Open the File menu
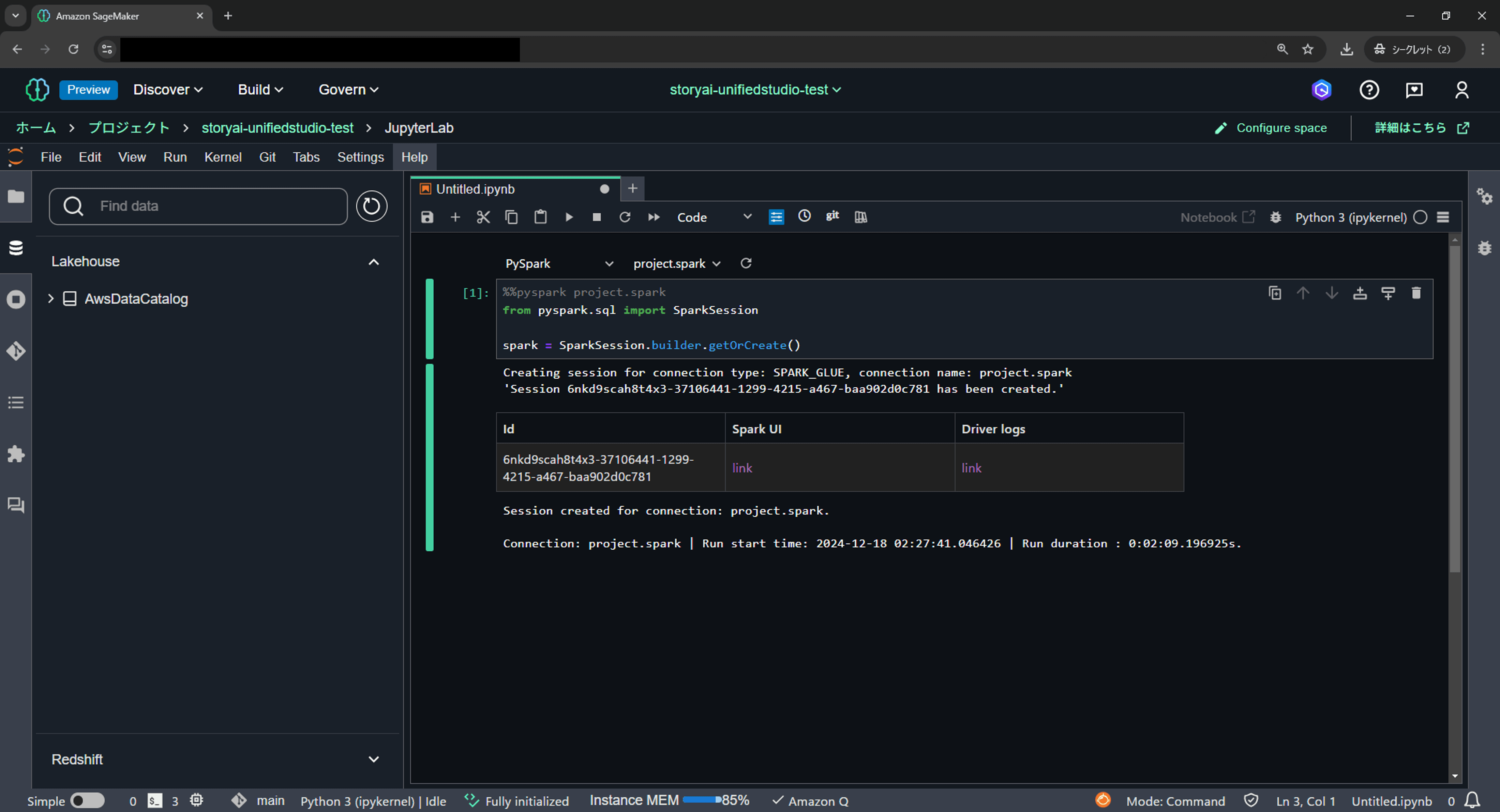Image resolution: width=1500 pixels, height=812 pixels. coord(51,157)
